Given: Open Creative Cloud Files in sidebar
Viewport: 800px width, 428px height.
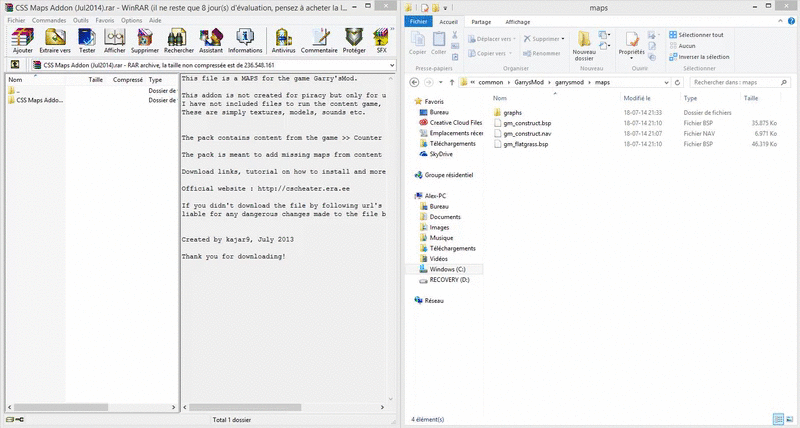Looking at the screenshot, I should [456, 122].
